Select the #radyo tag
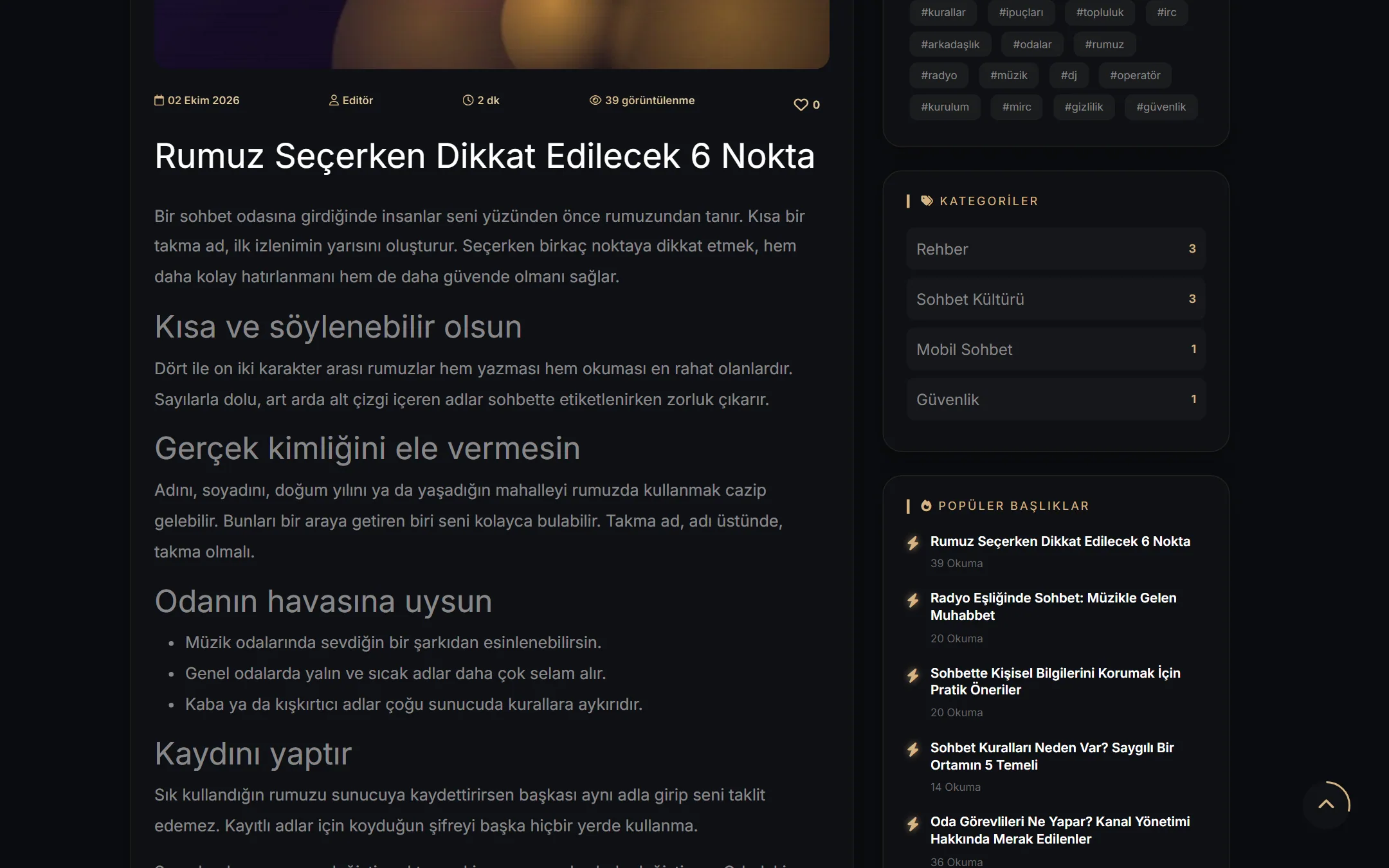Screen dimensions: 1389x868 point(939,75)
